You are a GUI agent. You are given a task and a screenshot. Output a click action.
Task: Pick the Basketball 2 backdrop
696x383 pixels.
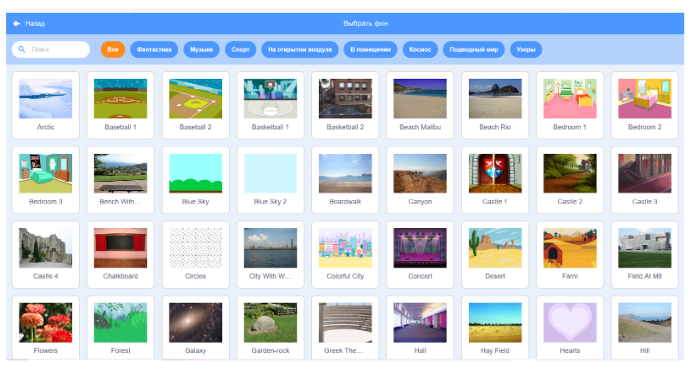345,105
